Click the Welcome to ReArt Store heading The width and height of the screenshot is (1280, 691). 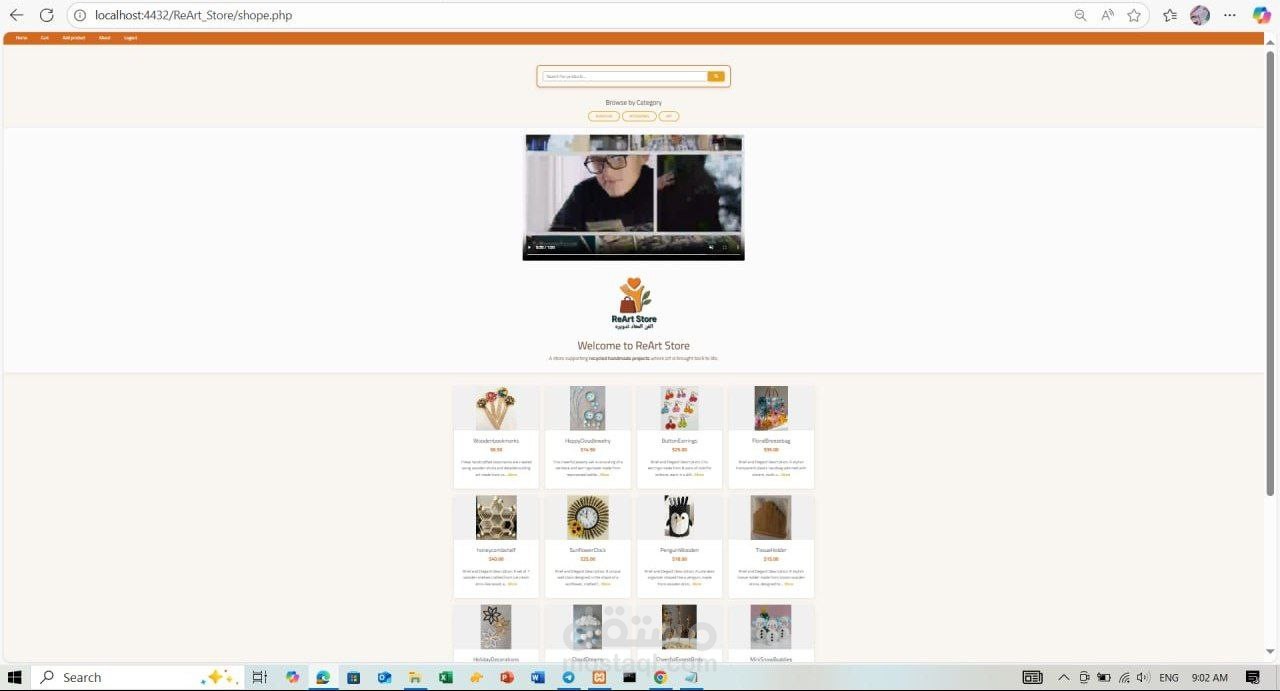click(634, 346)
